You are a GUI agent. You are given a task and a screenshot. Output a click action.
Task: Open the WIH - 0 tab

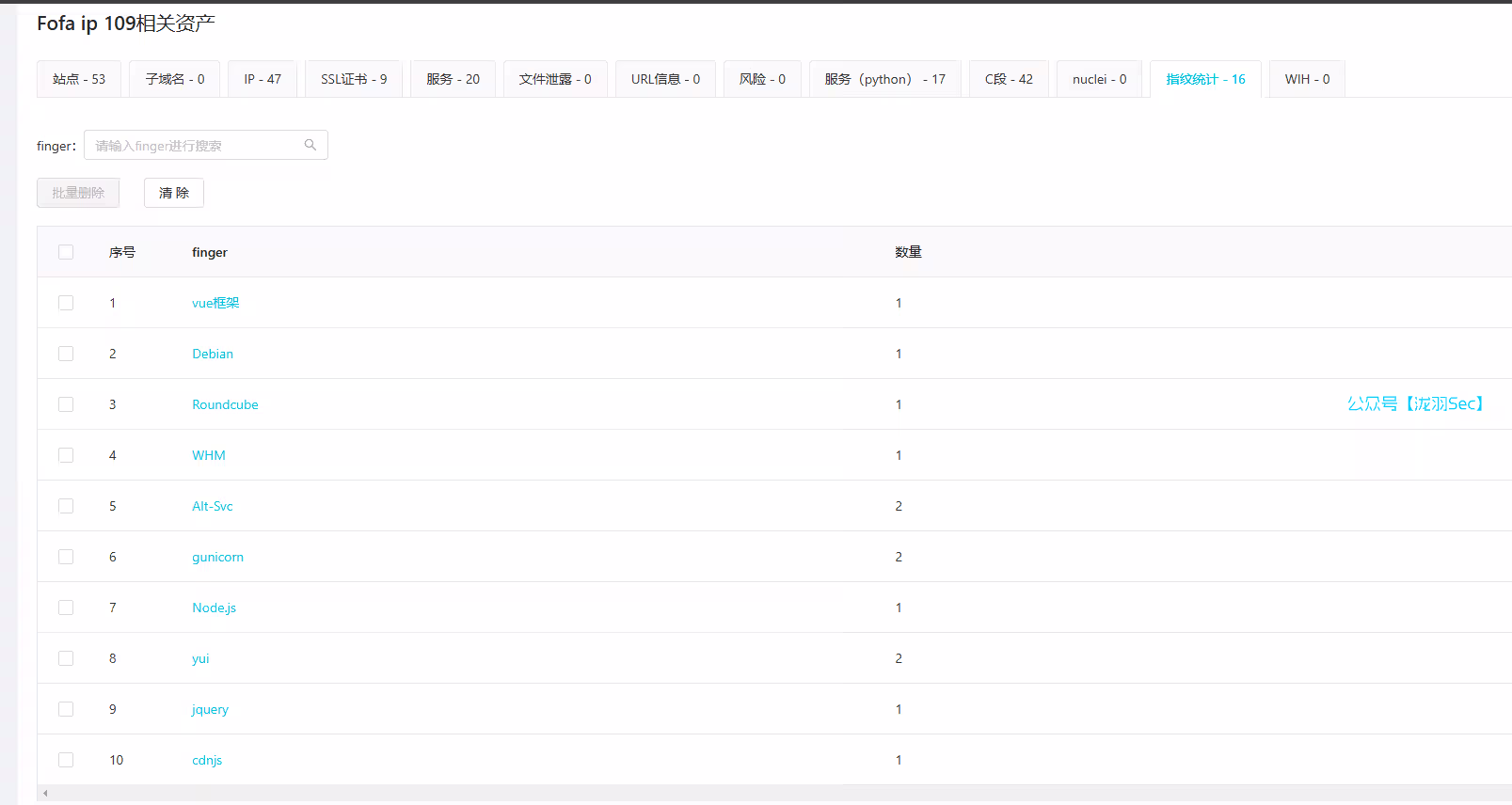tap(1307, 79)
